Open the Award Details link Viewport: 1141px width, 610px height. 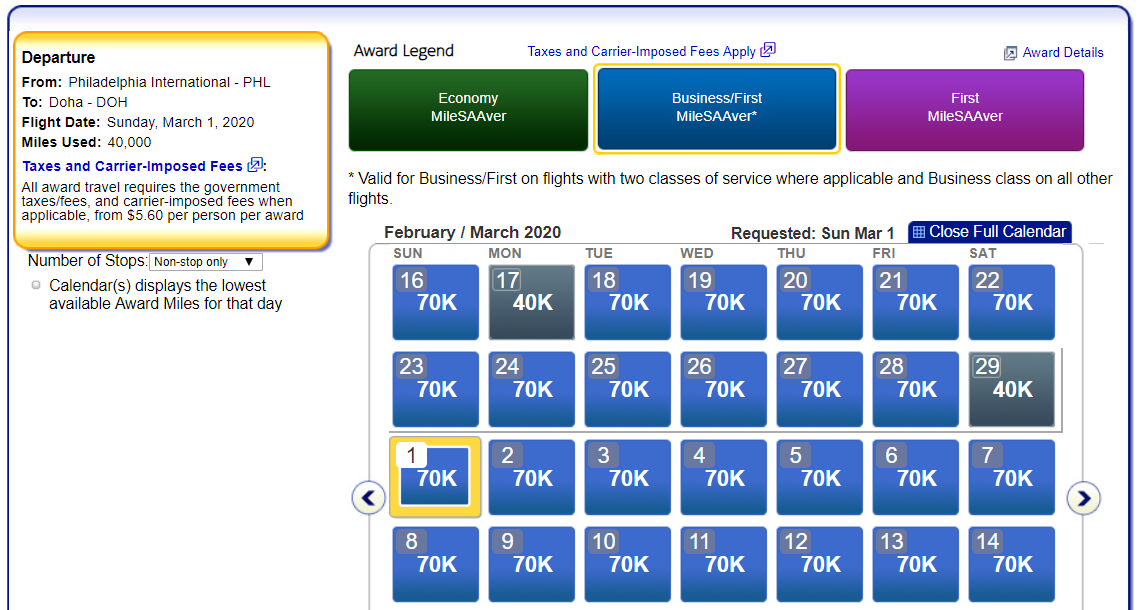pos(1063,53)
